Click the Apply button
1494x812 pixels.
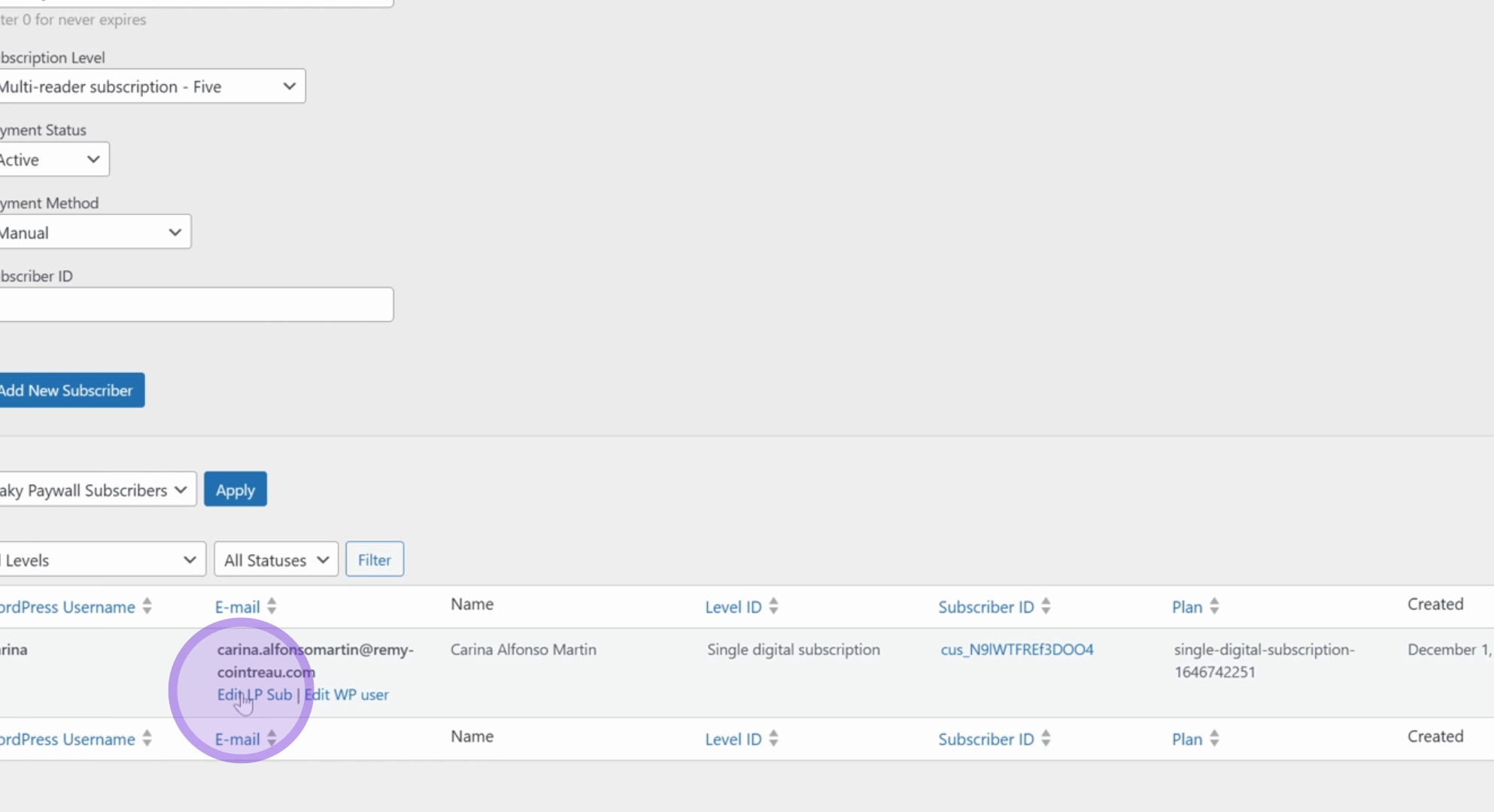(x=235, y=489)
